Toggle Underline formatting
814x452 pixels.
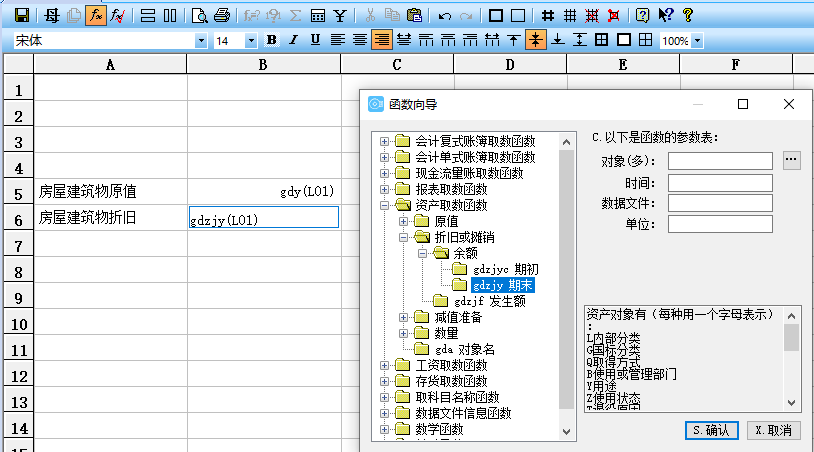(x=315, y=40)
